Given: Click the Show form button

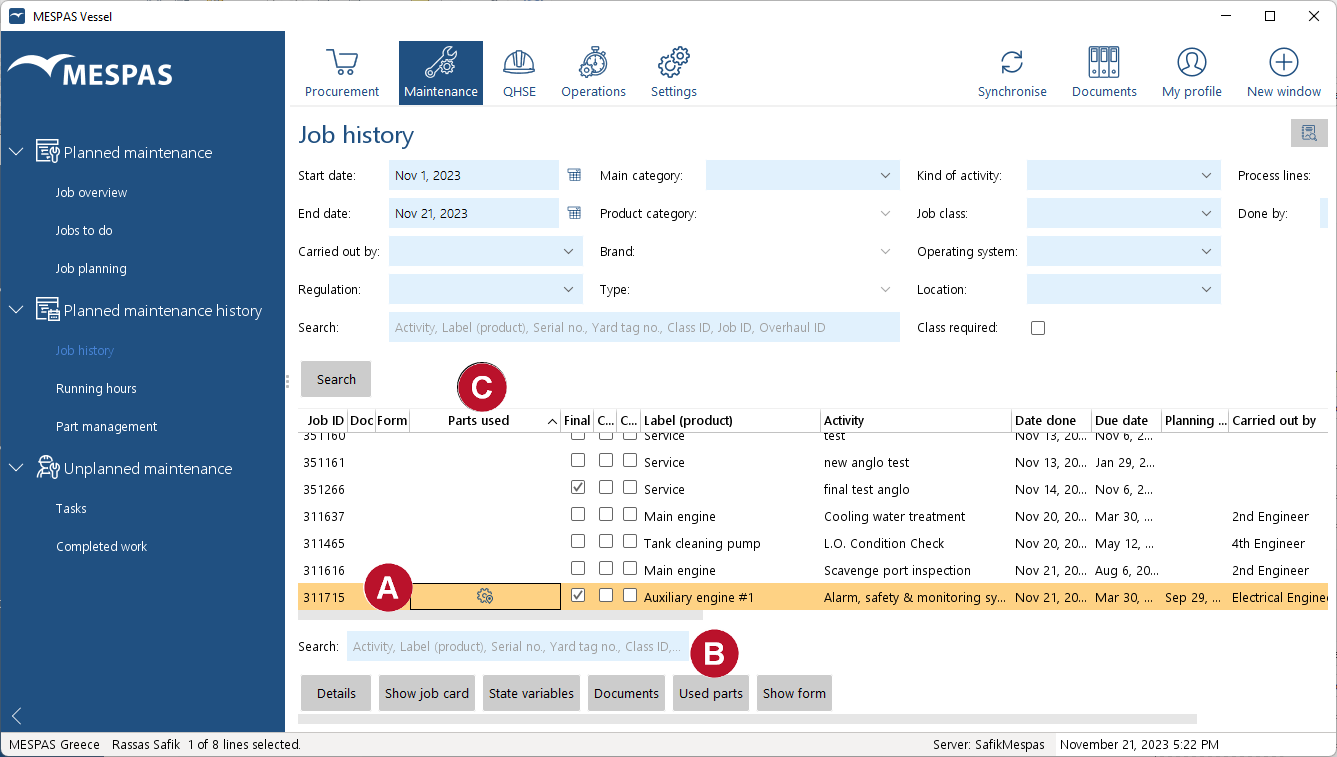Looking at the screenshot, I should [794, 693].
